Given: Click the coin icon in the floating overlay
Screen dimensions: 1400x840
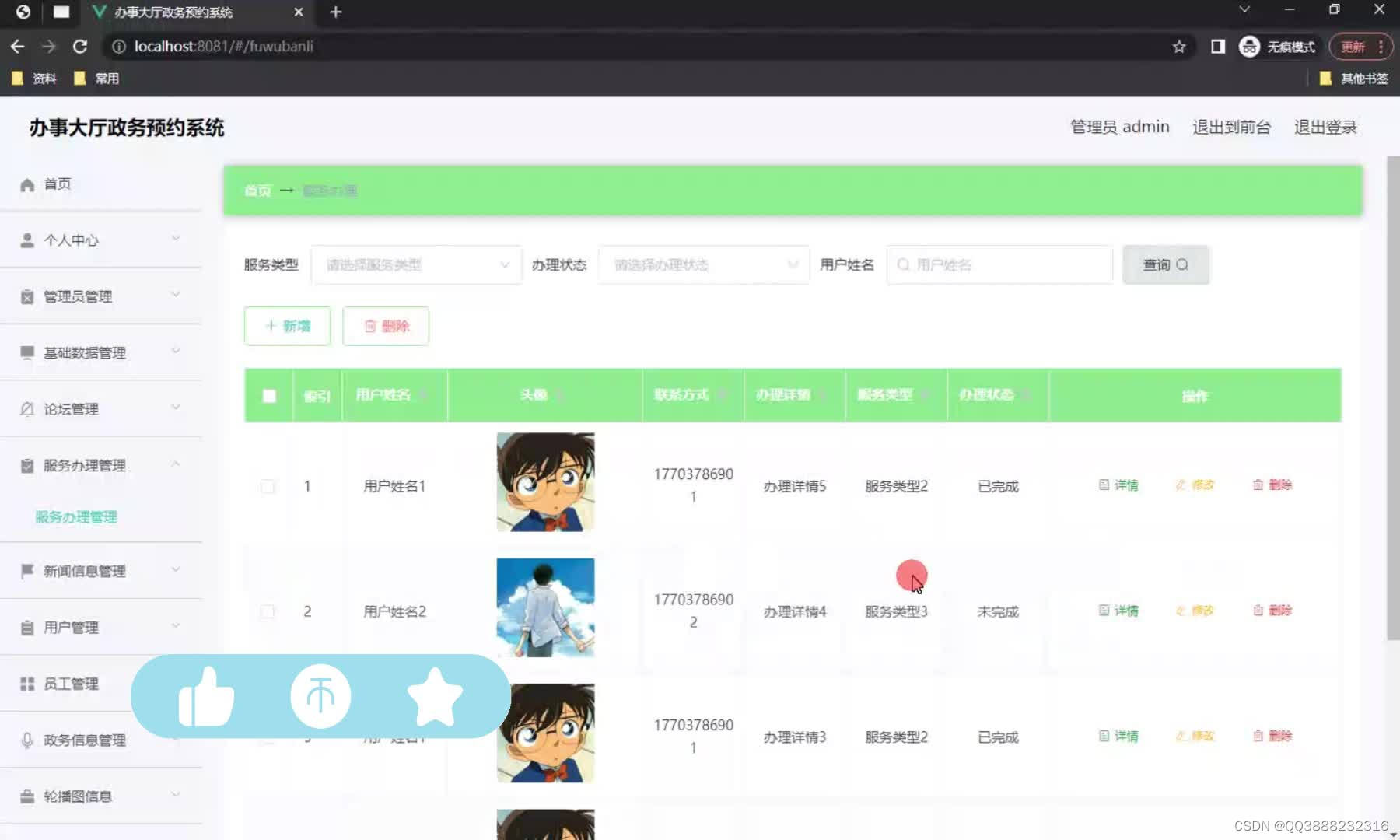Looking at the screenshot, I should (x=320, y=696).
